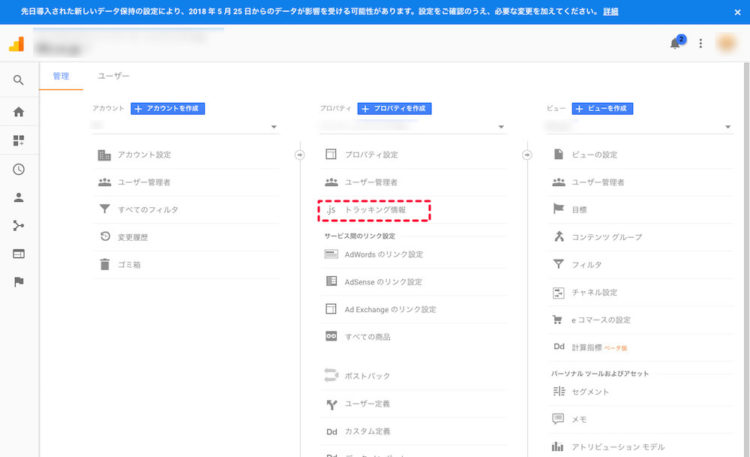The height and width of the screenshot is (457, 750).
Task: Click the プロパティを作成 button
Action: coord(395,109)
